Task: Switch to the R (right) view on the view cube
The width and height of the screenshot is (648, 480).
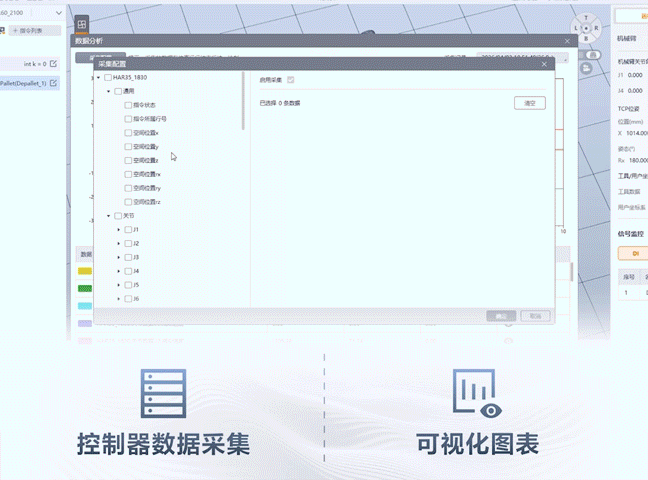Action: 596,28
